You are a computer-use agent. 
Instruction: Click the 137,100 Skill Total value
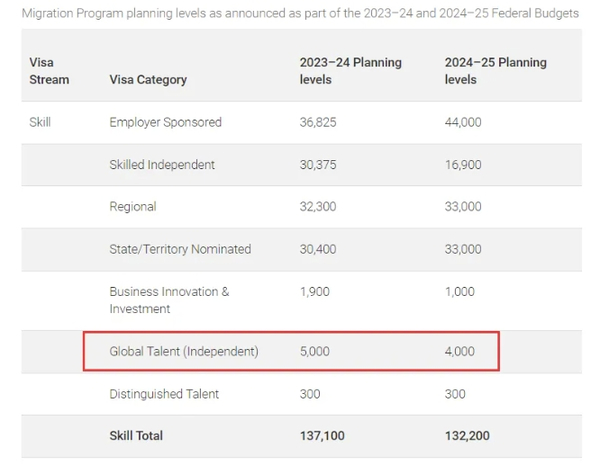tap(322, 436)
